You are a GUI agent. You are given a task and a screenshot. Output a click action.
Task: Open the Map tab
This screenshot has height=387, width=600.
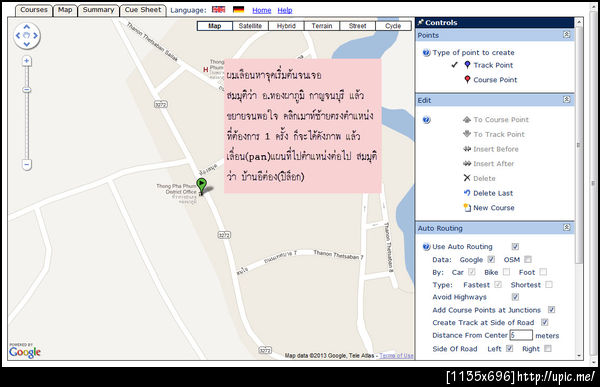(x=65, y=10)
